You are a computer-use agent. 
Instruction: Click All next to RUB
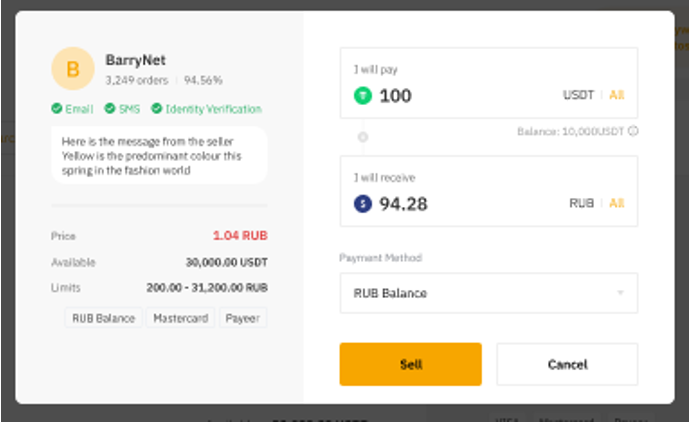coord(616,203)
